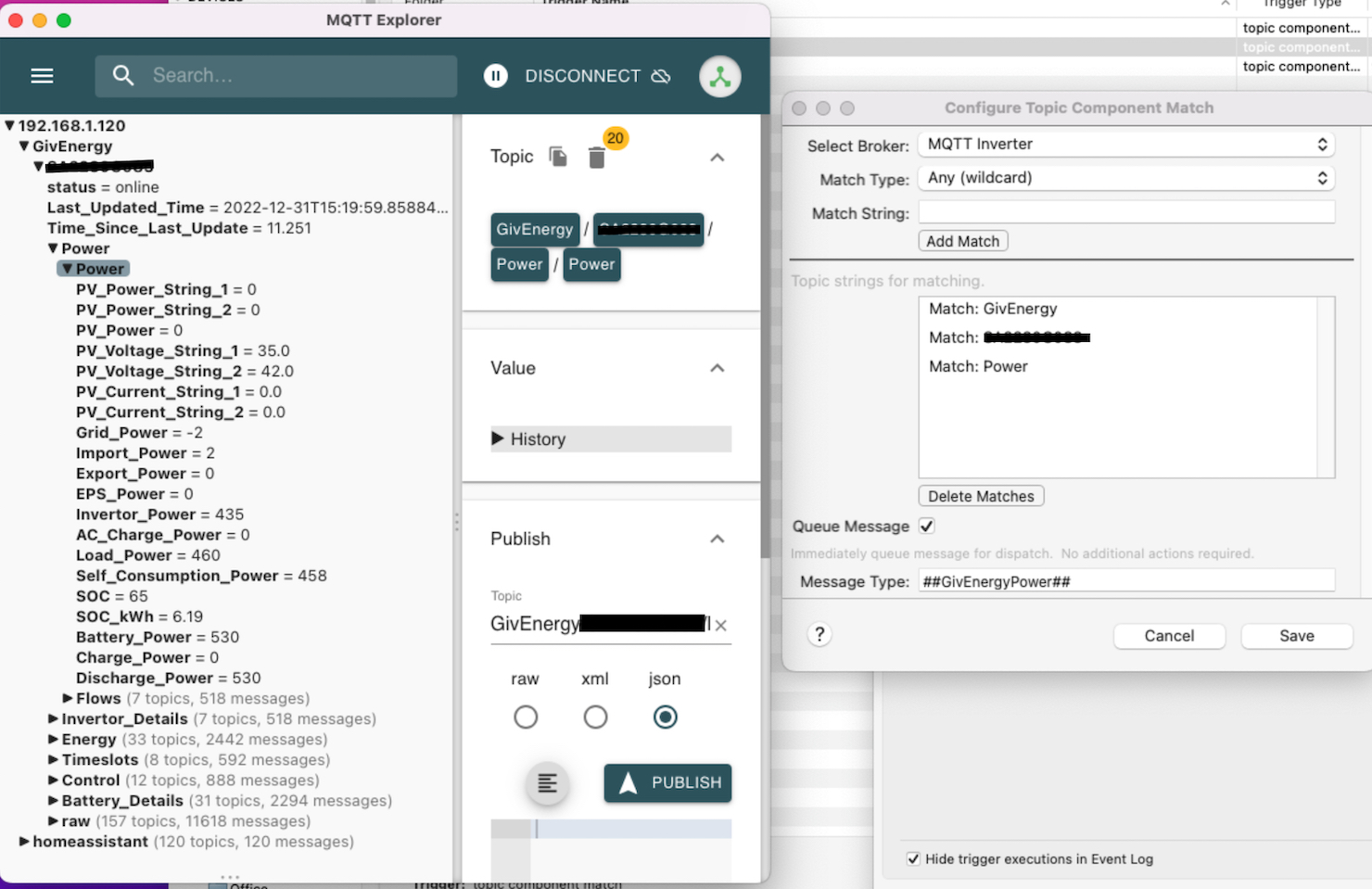Clear the publish topic field with X
The width and height of the screenshot is (1372, 889).
(721, 625)
